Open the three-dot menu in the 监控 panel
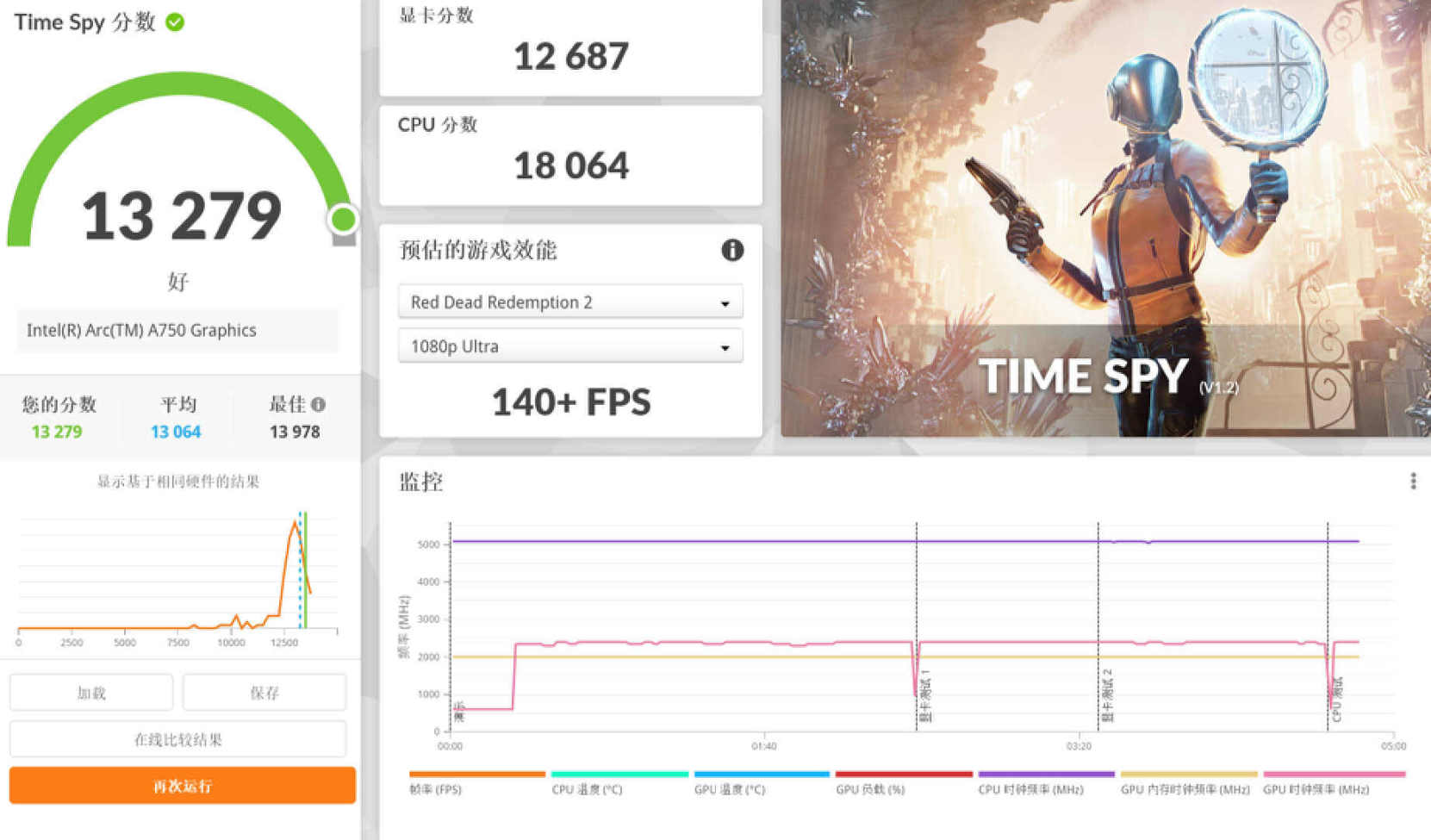 point(1413,481)
